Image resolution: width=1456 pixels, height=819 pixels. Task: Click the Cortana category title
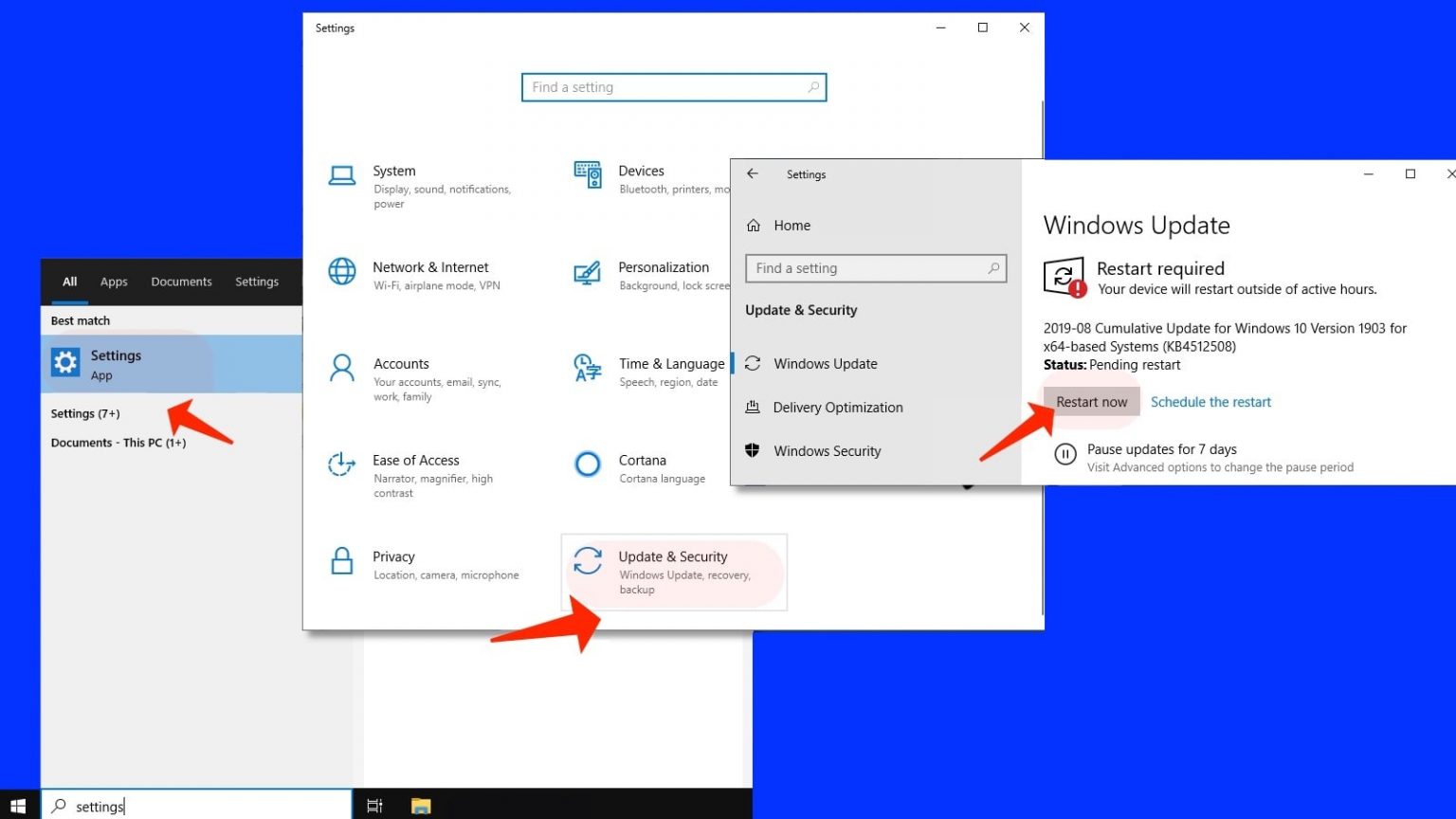pos(642,460)
